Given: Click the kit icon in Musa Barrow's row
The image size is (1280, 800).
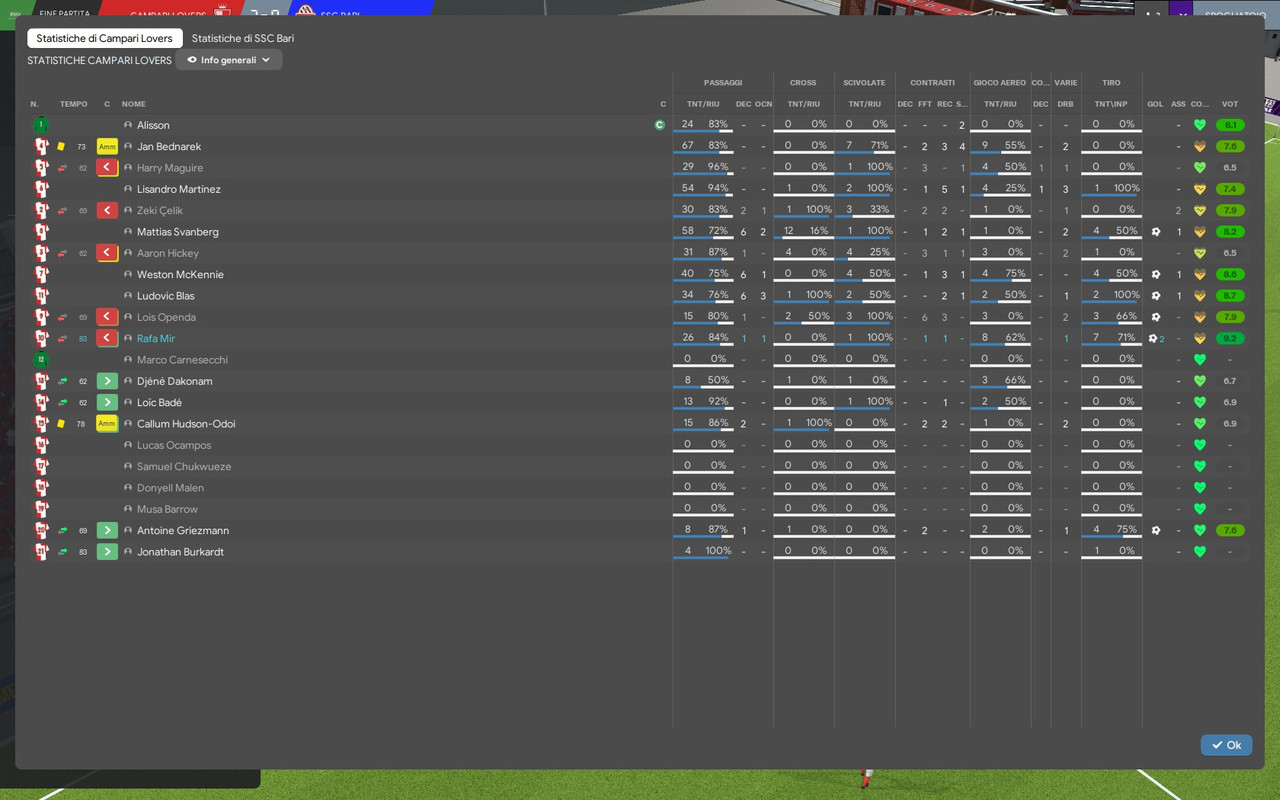Looking at the screenshot, I should click(x=41, y=509).
